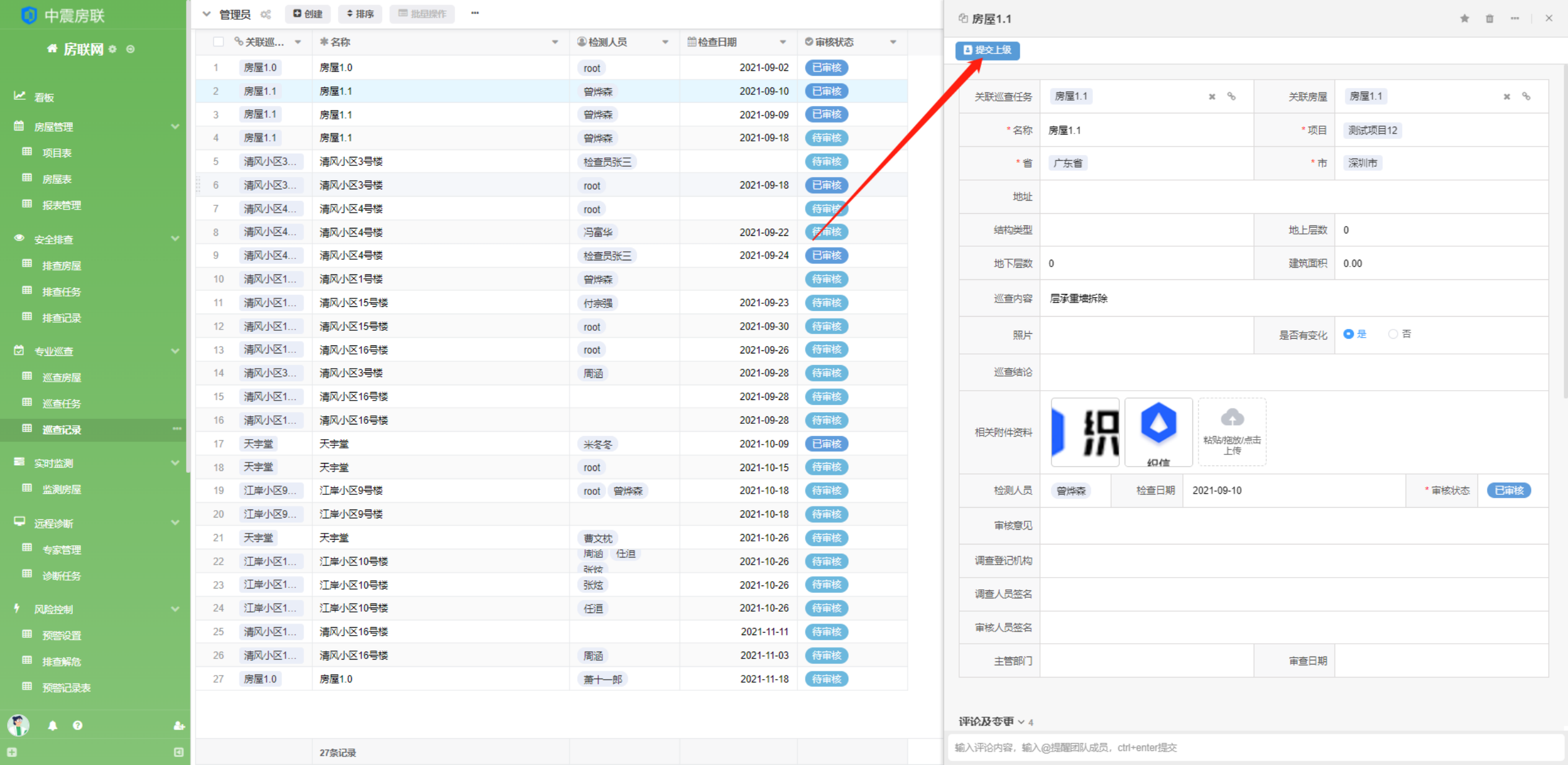Go to 看板 dashboard menu item
1568x765 pixels.
click(44, 97)
